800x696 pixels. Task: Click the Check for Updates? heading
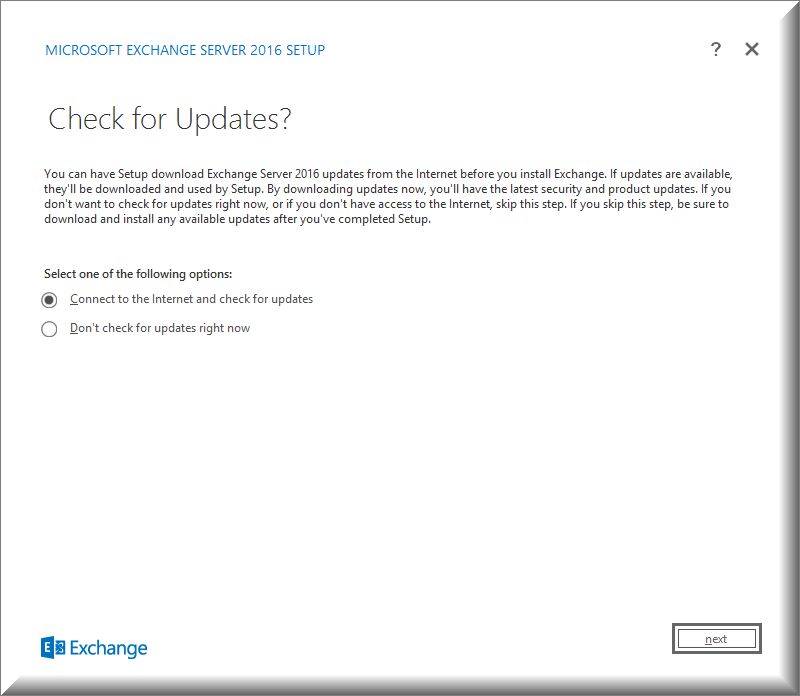pos(169,119)
